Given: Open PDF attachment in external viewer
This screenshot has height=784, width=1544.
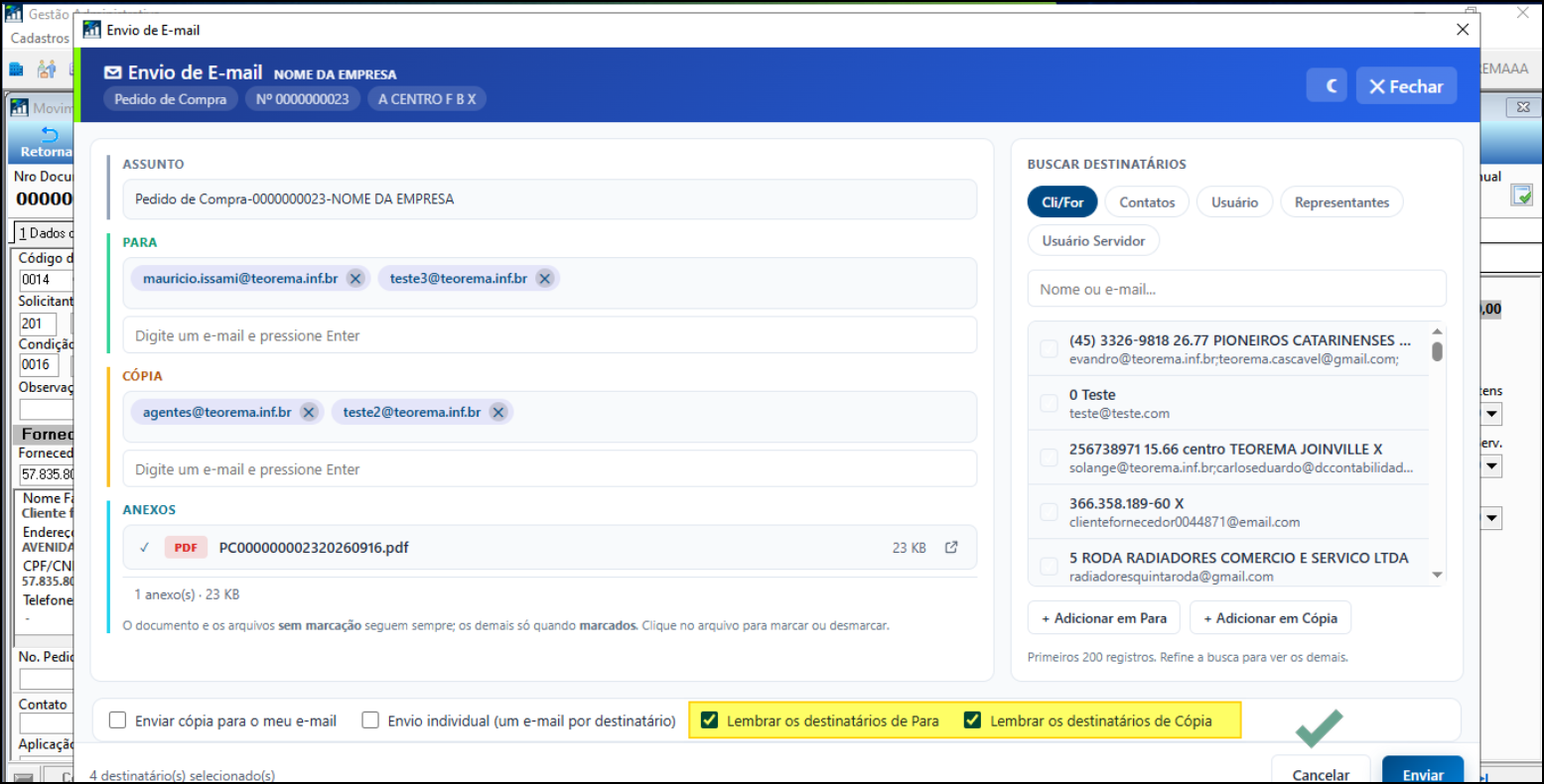Looking at the screenshot, I should tap(951, 548).
